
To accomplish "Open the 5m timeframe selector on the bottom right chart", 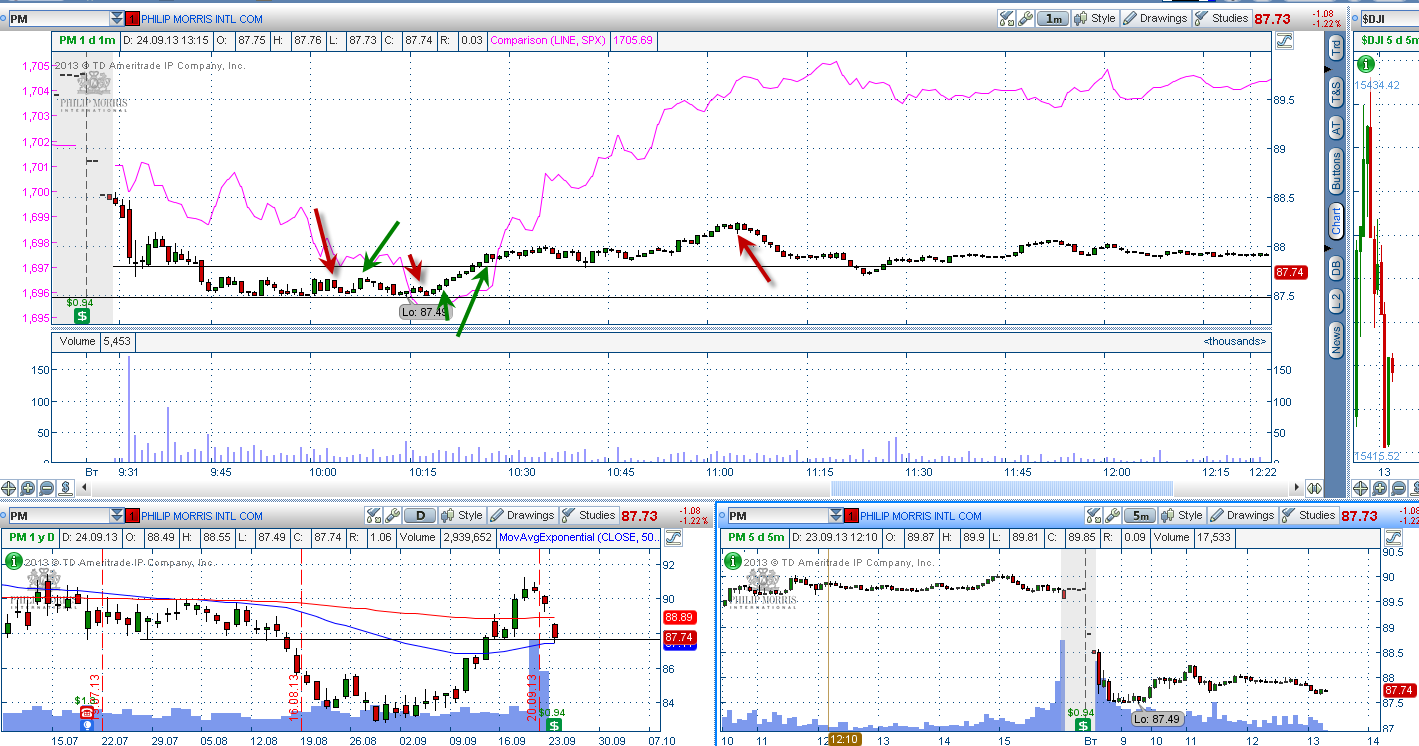I will pyautogui.click(x=1140, y=516).
